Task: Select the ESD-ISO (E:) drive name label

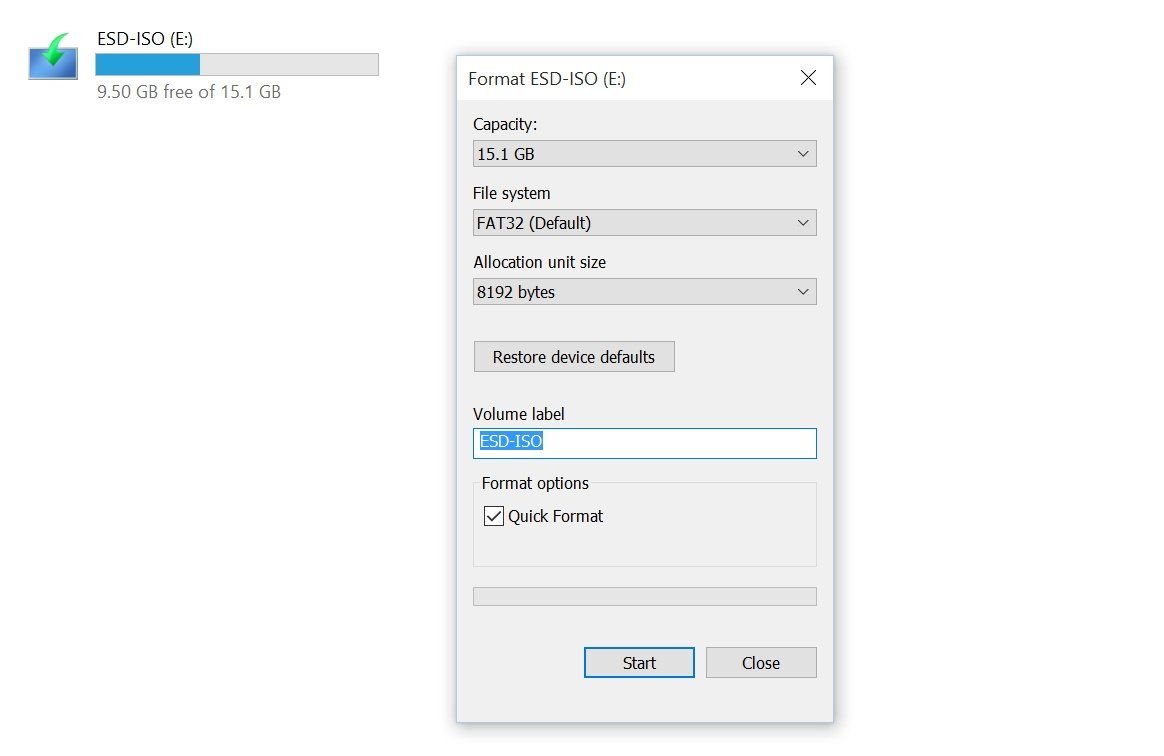Action: 144,38
